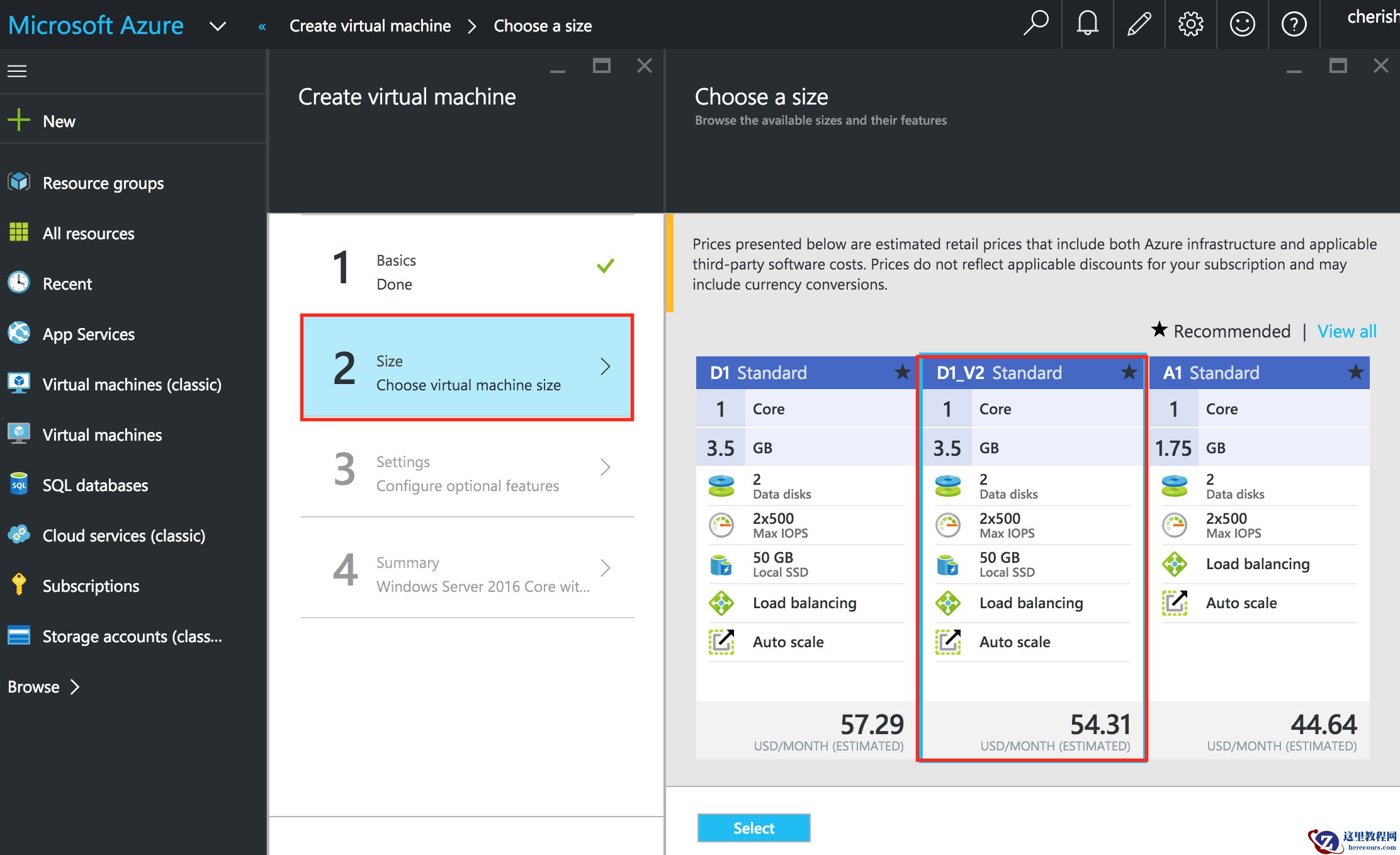This screenshot has height=855, width=1400.
Task: Select the A1 Standard size card
Action: pos(1258,557)
